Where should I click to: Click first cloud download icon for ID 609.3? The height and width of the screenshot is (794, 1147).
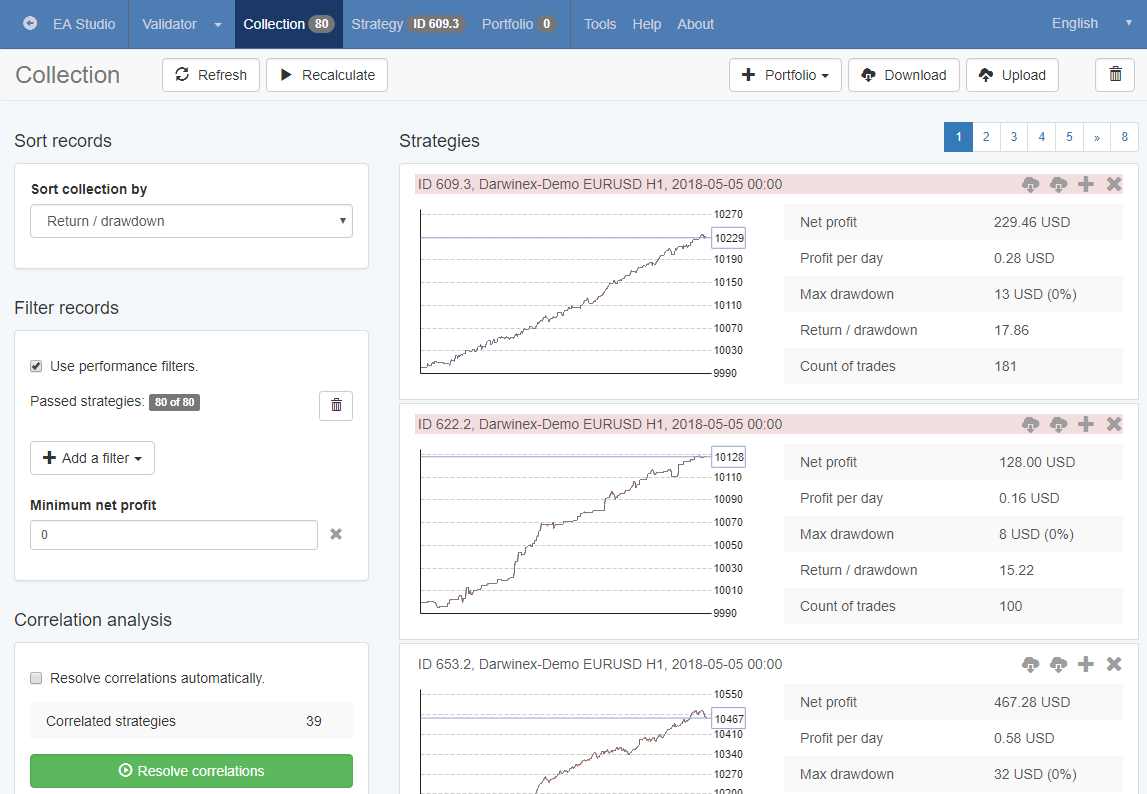pos(1030,184)
